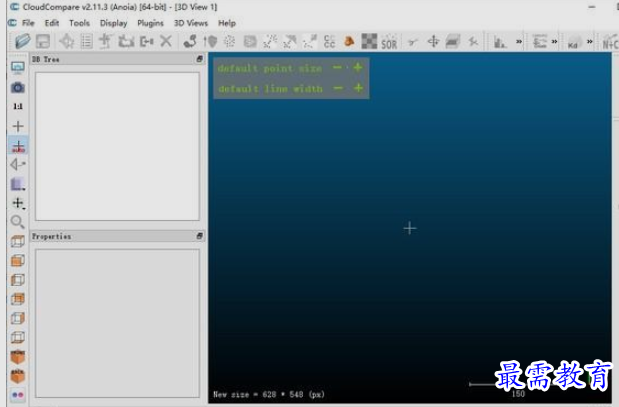Screen dimensions: 619x407
Task: Set first isometric solid orange cube view
Action: pyautogui.click(x=18, y=356)
